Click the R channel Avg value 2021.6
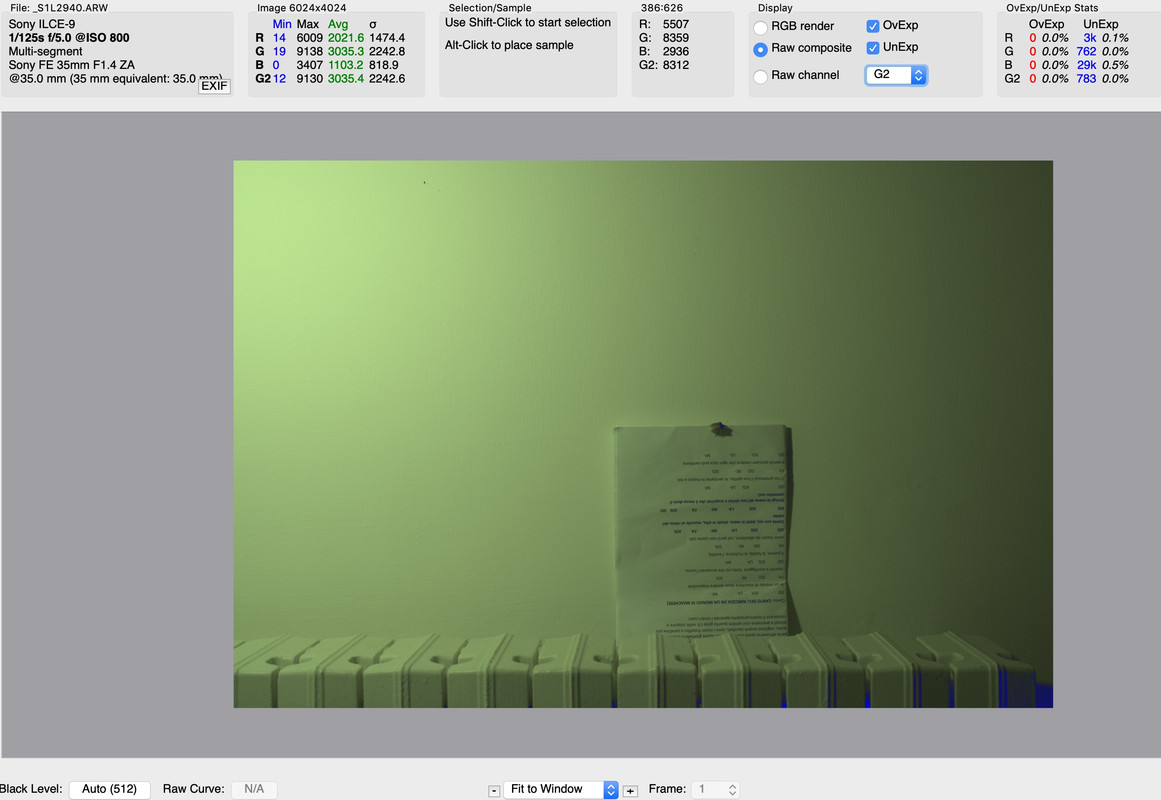Image resolution: width=1161 pixels, height=800 pixels. click(346, 38)
